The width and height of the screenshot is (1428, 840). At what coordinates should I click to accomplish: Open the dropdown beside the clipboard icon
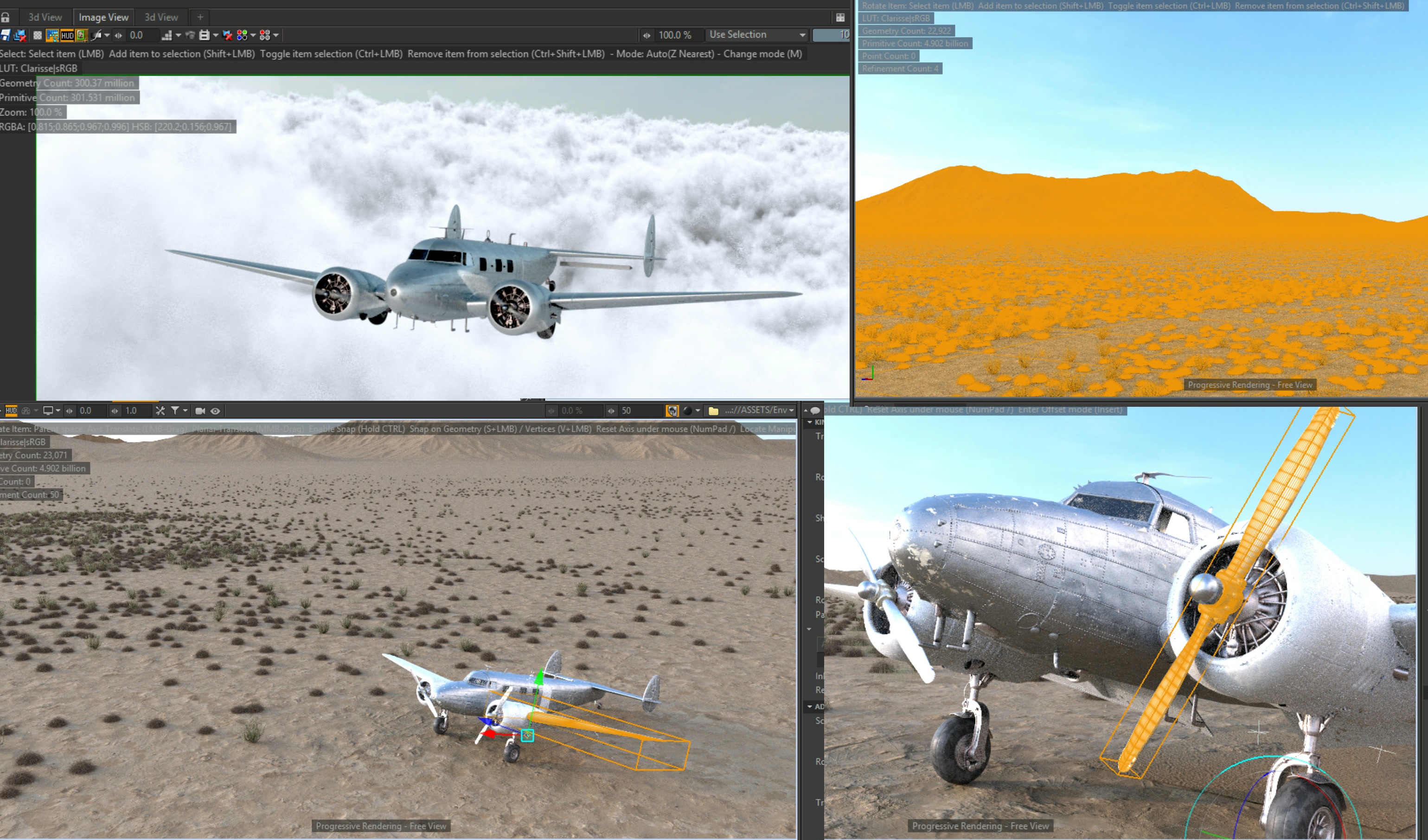(216, 35)
